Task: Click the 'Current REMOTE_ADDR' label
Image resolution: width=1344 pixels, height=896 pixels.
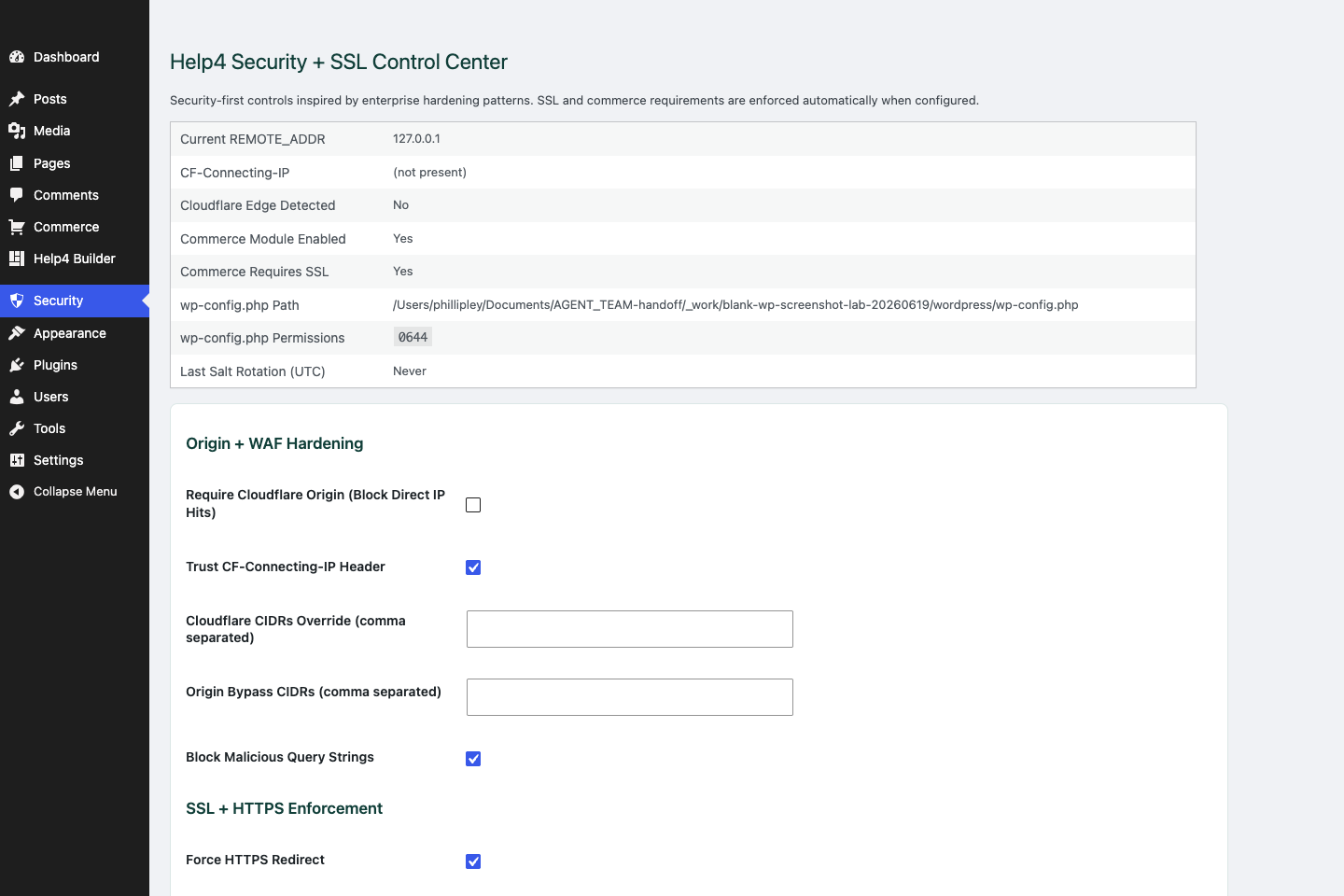Action: [253, 139]
